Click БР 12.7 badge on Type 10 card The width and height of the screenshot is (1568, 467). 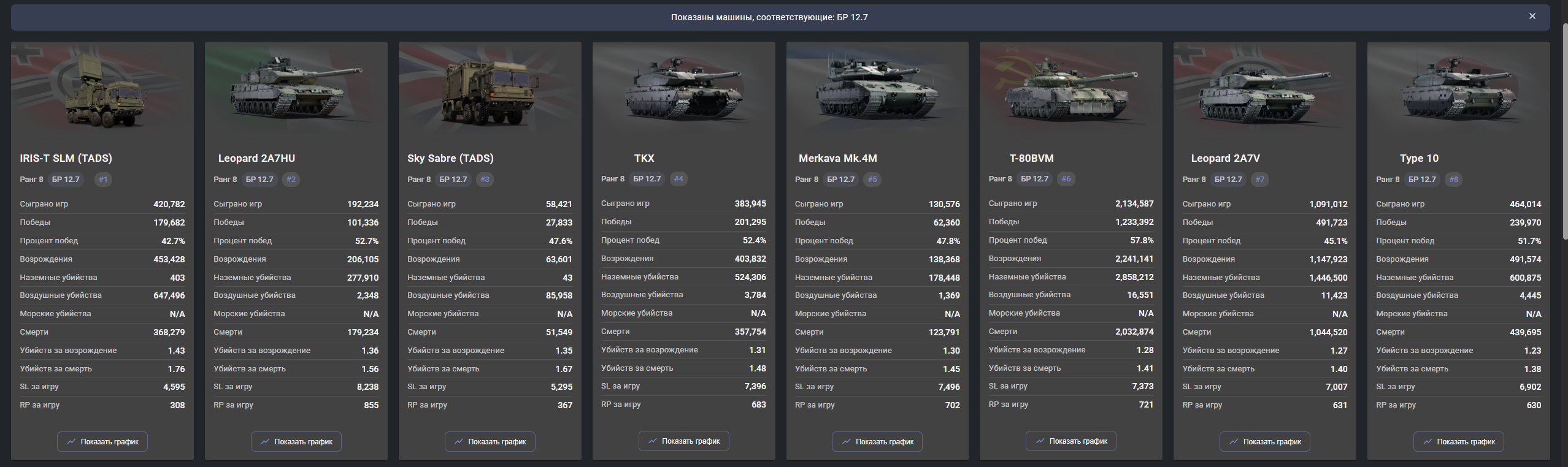(x=1423, y=180)
